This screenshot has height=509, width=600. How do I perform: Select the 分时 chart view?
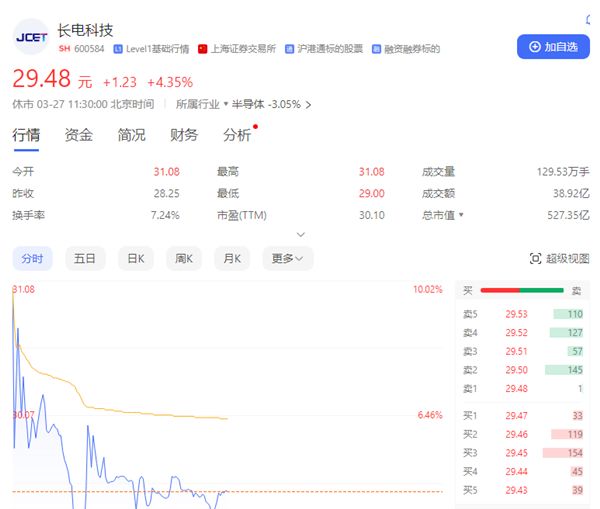coord(32,259)
